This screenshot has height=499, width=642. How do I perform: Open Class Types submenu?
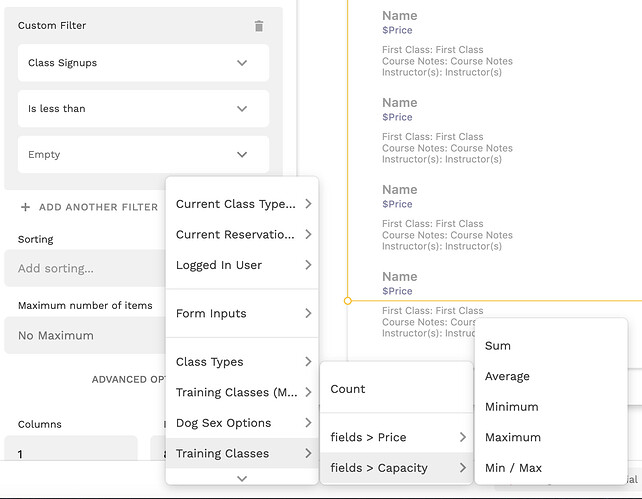tap(242, 362)
